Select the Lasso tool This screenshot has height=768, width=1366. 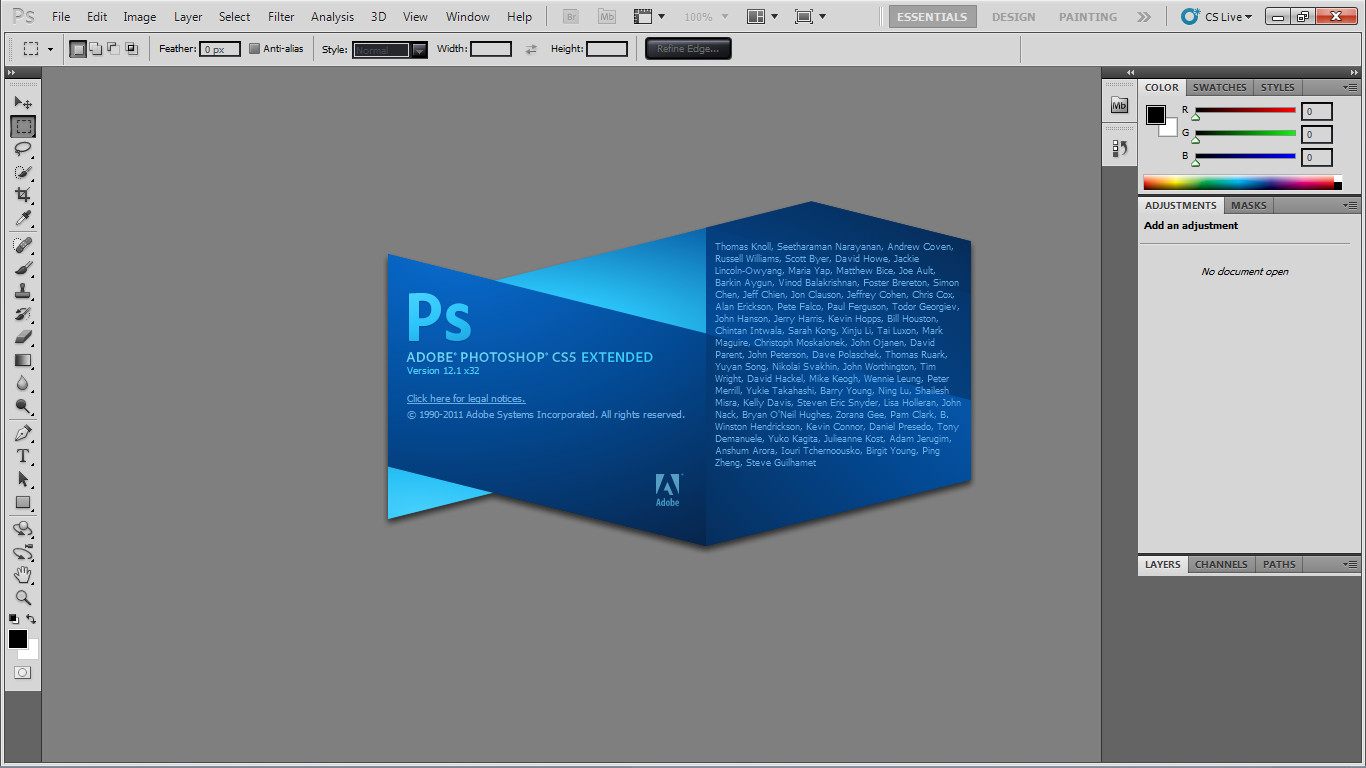(x=23, y=149)
